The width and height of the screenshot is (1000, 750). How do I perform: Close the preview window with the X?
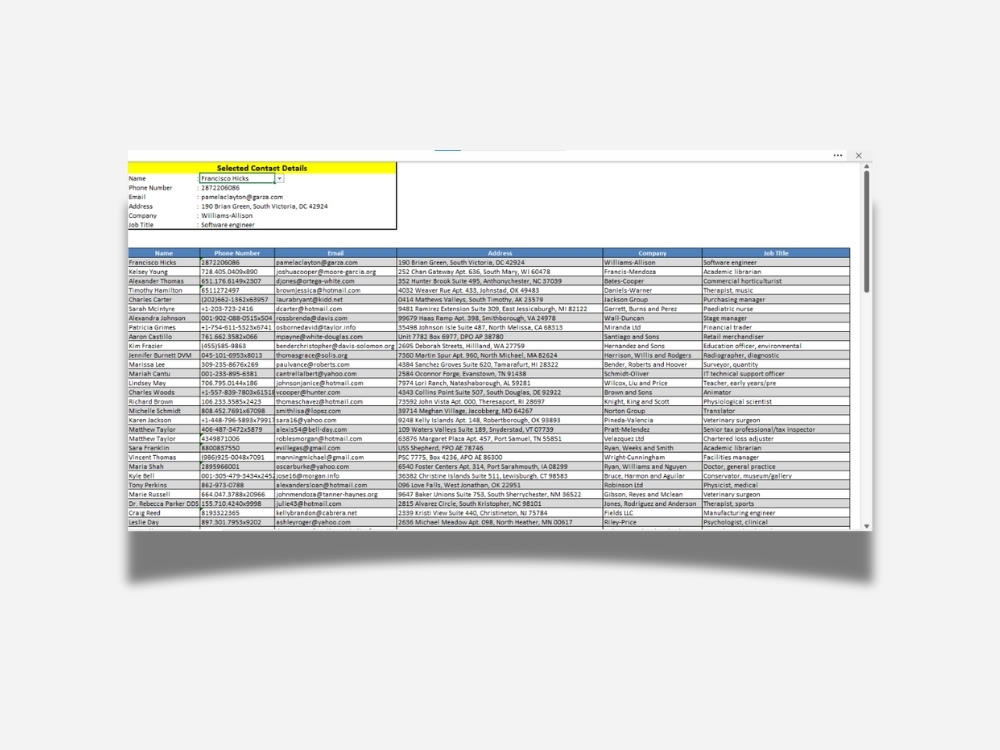[x=858, y=156]
